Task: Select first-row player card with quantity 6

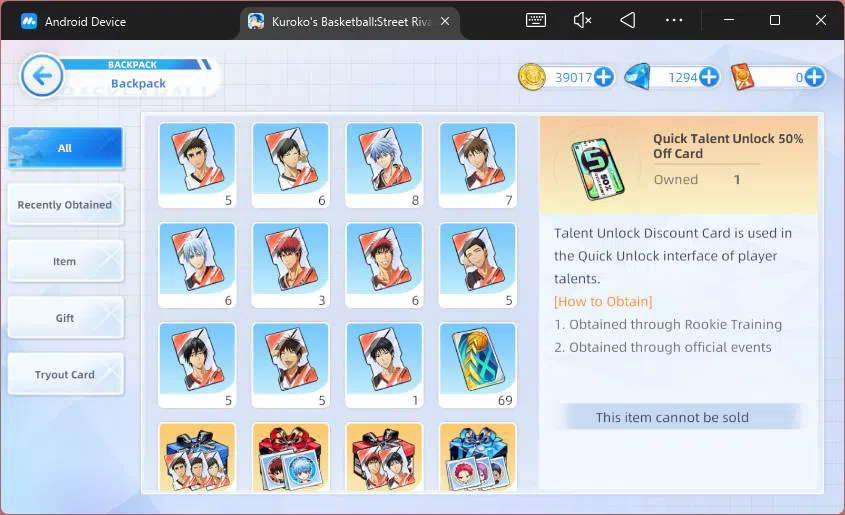Action: coord(290,165)
